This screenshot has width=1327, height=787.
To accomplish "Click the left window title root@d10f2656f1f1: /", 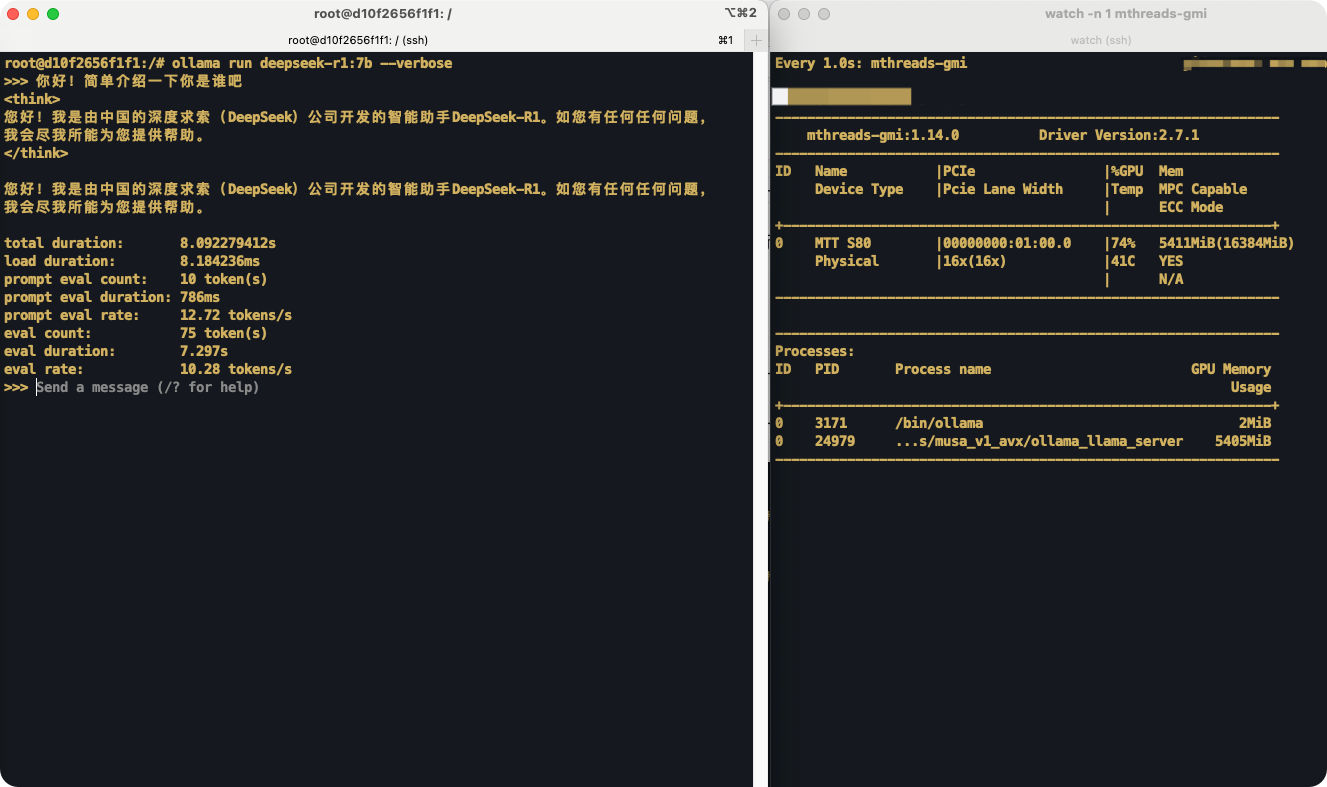I will point(383,14).
